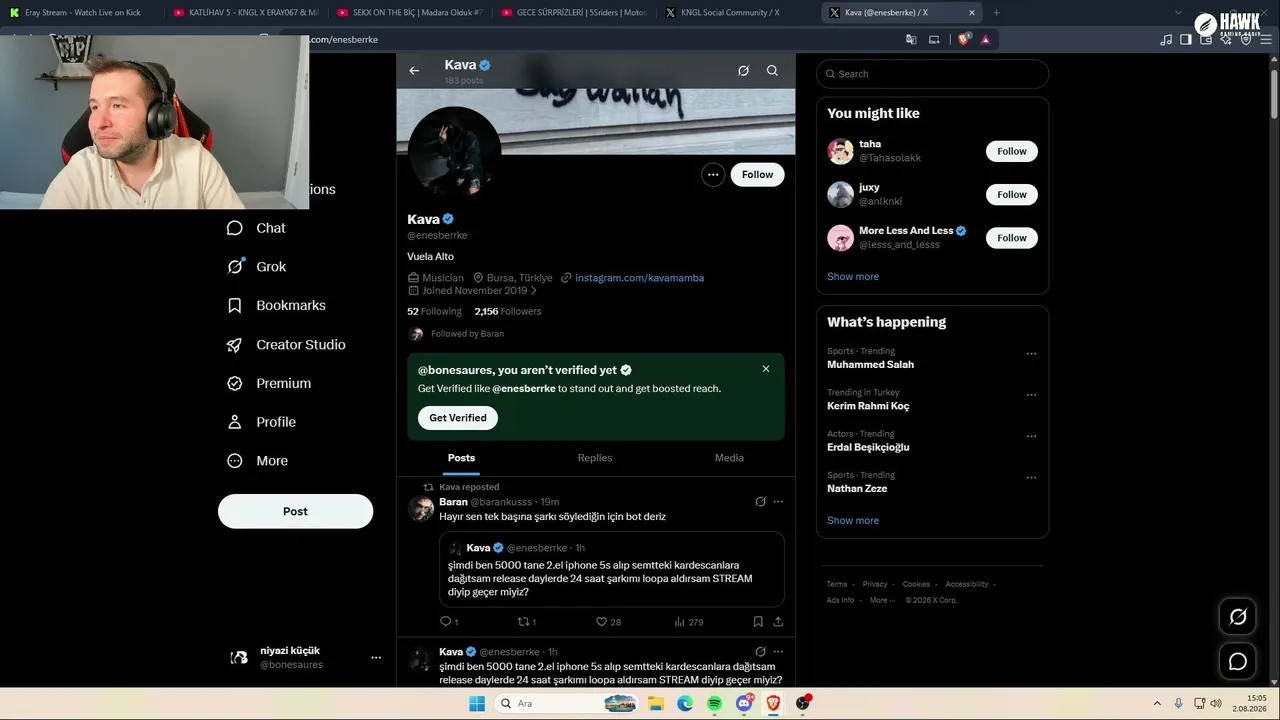1280x720 pixels.
Task: Click the Get Verified button
Action: pos(458,418)
